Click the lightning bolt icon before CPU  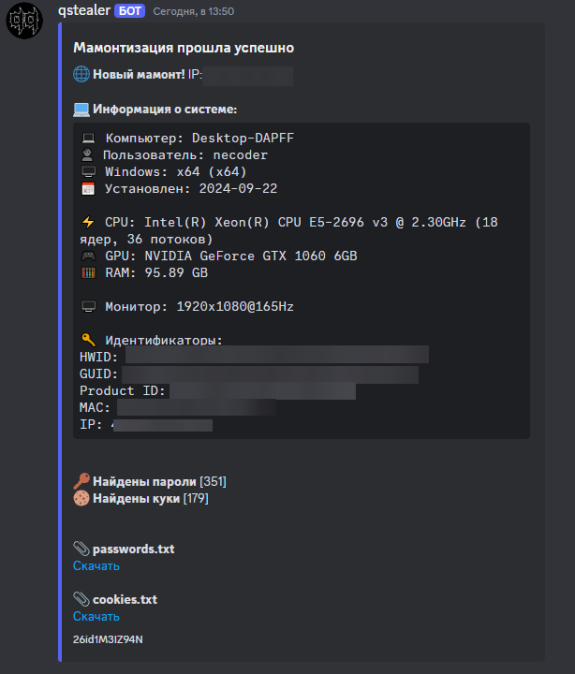click(88, 222)
